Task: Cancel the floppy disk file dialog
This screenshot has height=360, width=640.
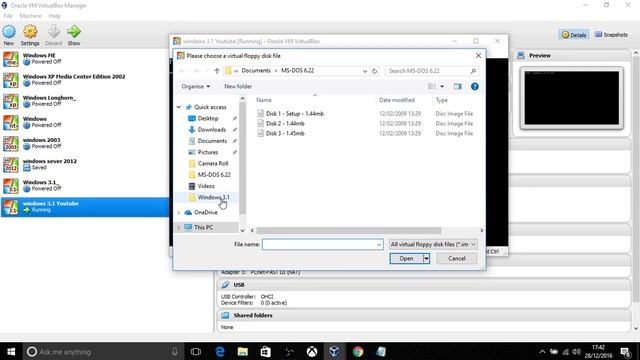Action: click(x=457, y=258)
